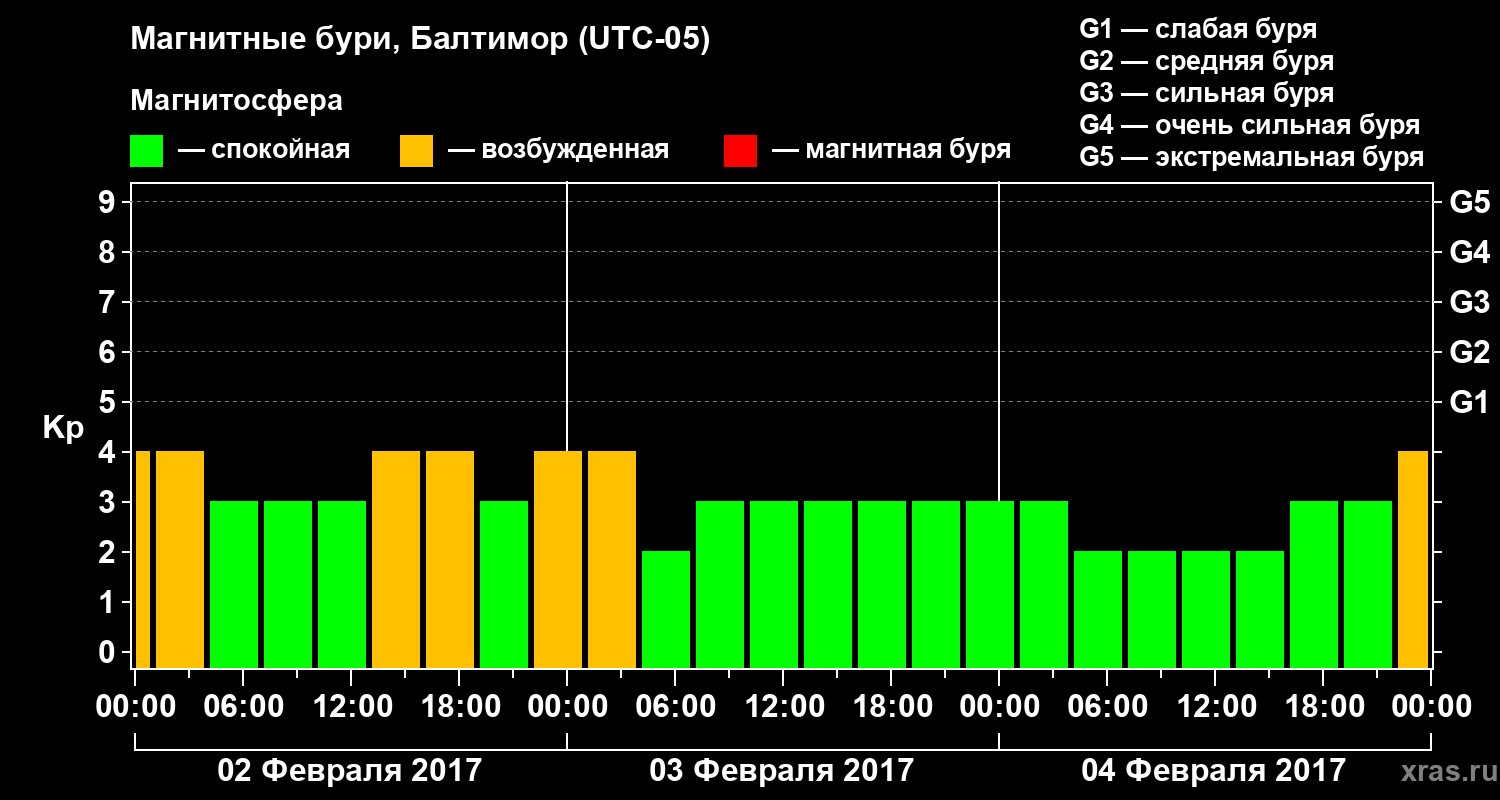
Task: Click the yellow bar crossing the 02/03 Февраля midnight line
Action: (x=558, y=560)
